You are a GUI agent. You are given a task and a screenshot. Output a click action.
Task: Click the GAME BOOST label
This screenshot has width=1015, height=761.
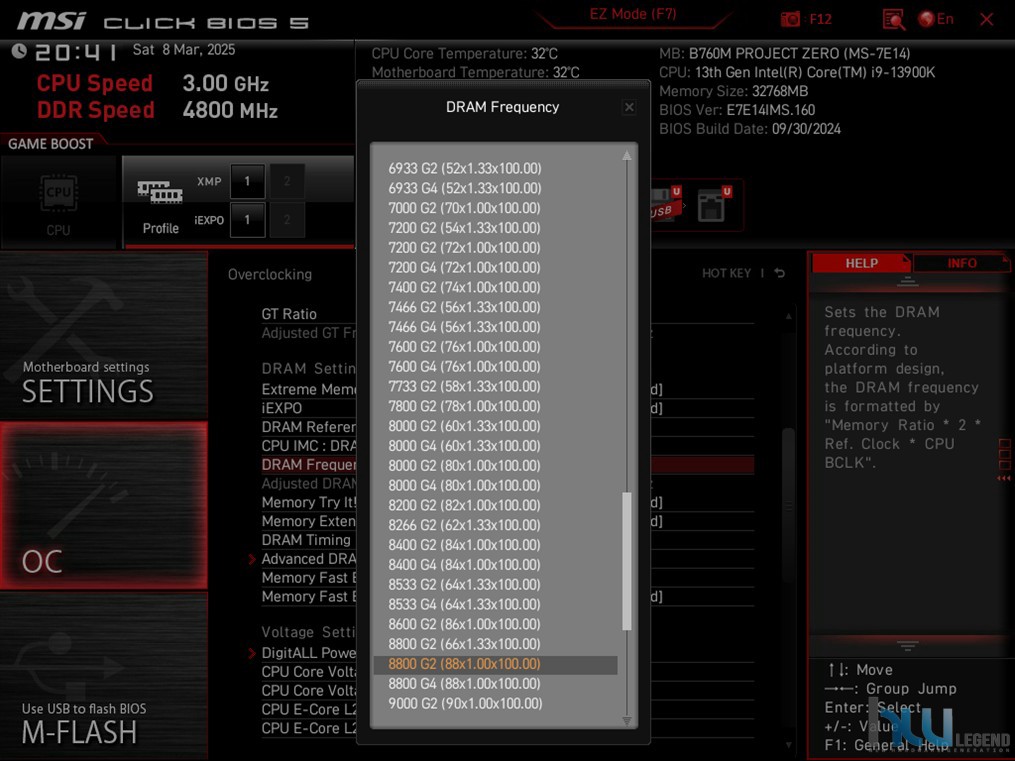(50, 144)
